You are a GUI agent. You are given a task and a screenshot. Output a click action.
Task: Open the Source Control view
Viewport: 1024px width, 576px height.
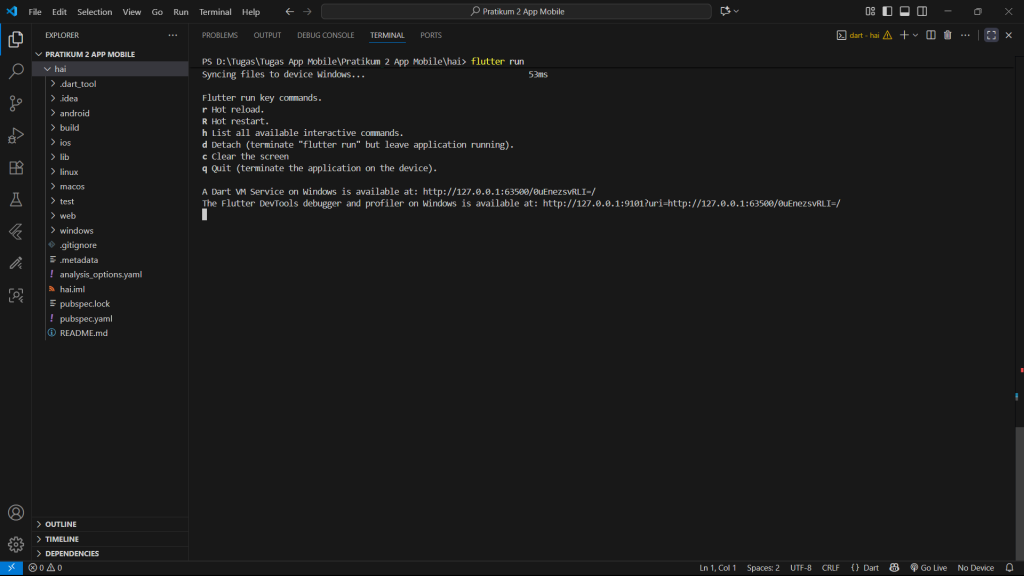(16, 103)
